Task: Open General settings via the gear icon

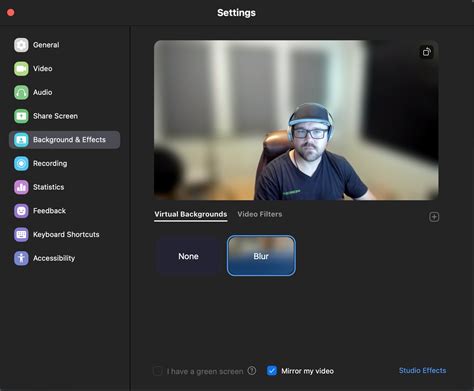Action: tap(21, 45)
